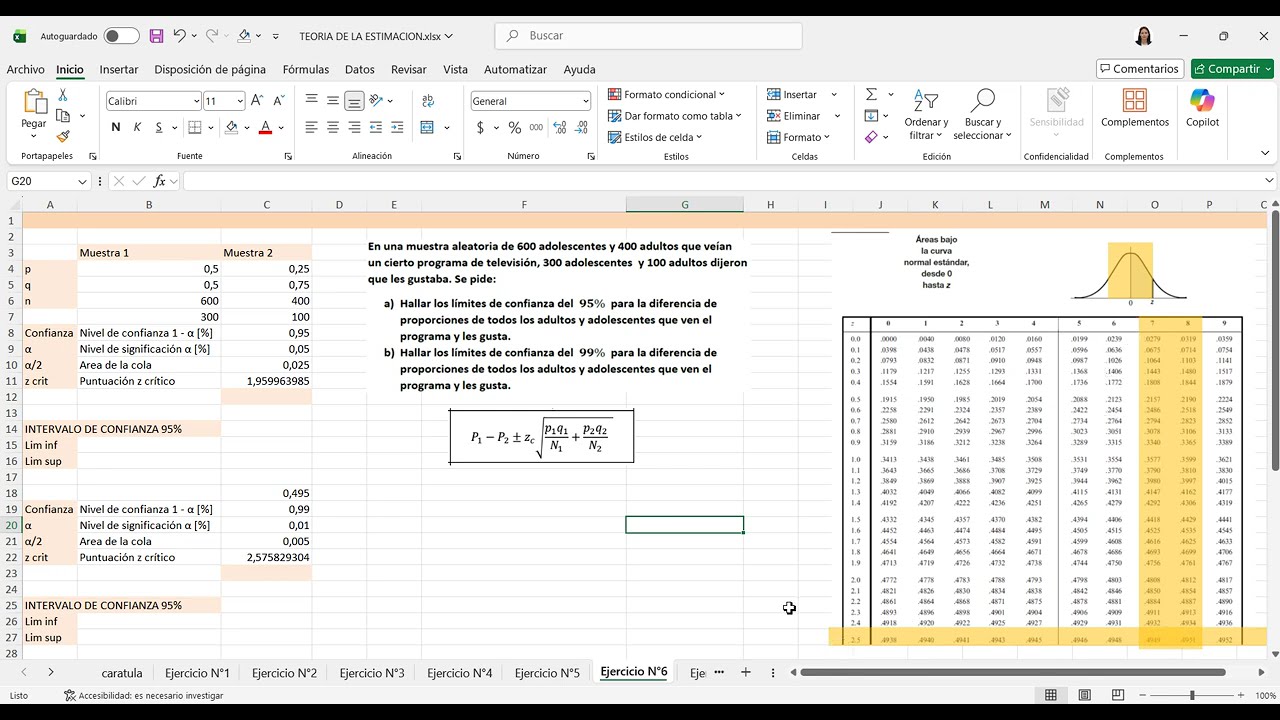
Task: Click the green Compartir button
Action: [x=1232, y=69]
